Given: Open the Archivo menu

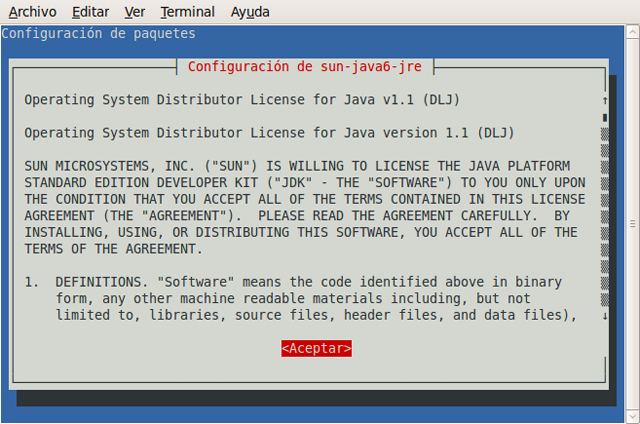Looking at the screenshot, I should [x=30, y=12].
